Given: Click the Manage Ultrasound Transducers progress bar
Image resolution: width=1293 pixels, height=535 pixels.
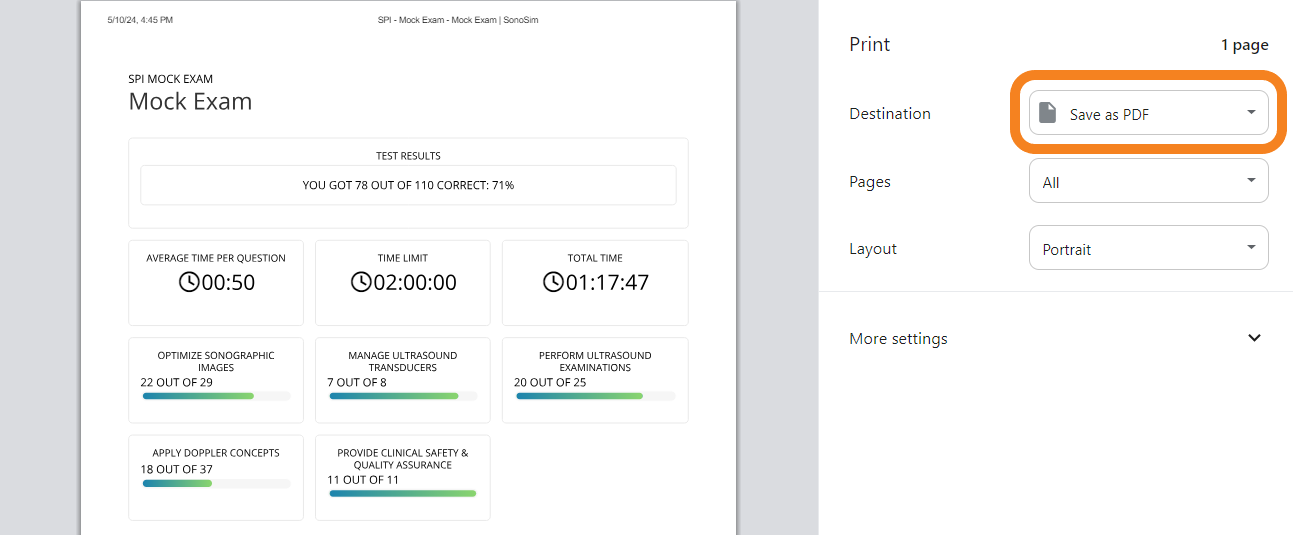Looking at the screenshot, I should pyautogui.click(x=402, y=396).
